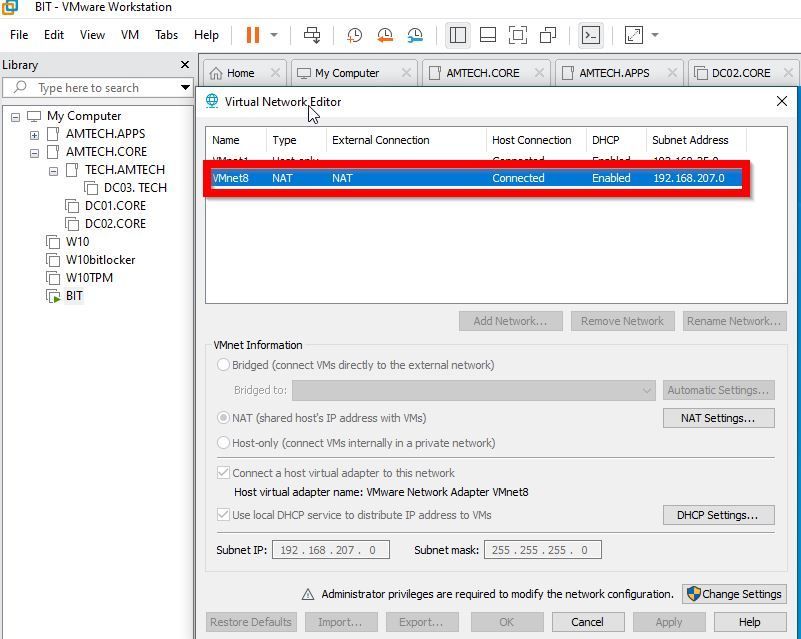Close the My Computer tab

(406, 73)
